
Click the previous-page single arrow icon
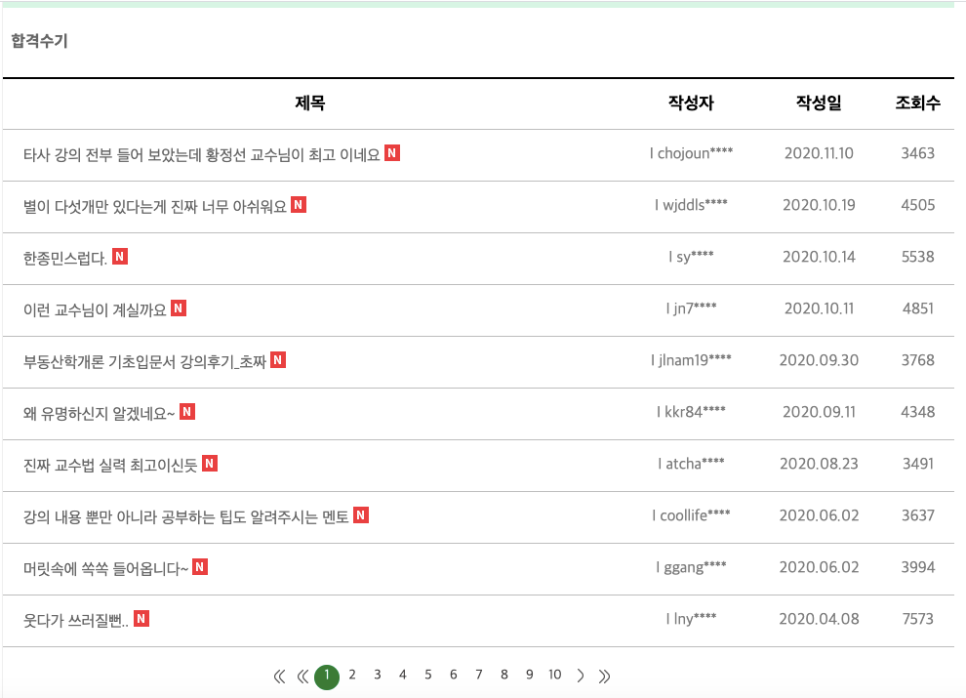click(x=302, y=675)
